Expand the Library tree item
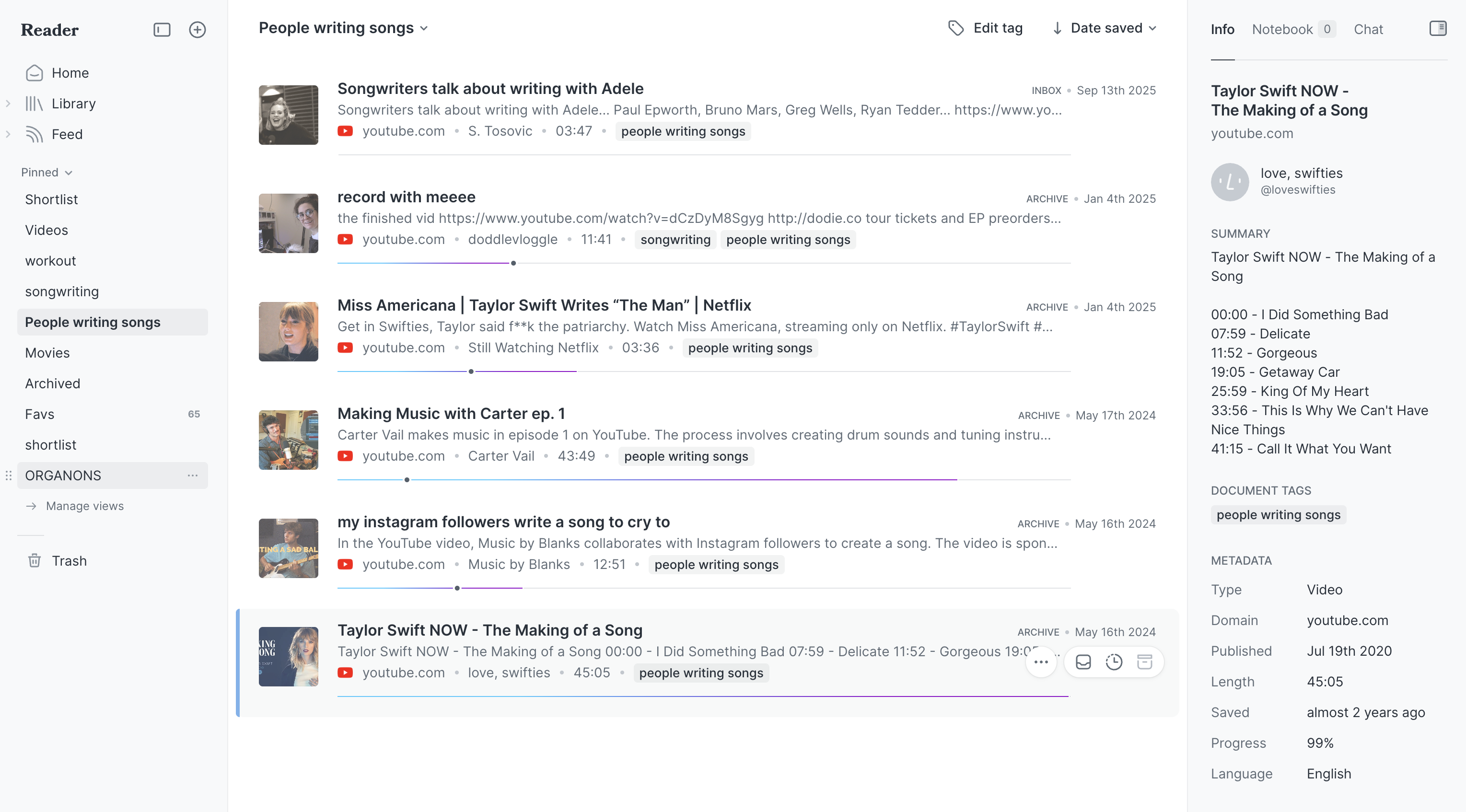1466x812 pixels. coord(8,104)
